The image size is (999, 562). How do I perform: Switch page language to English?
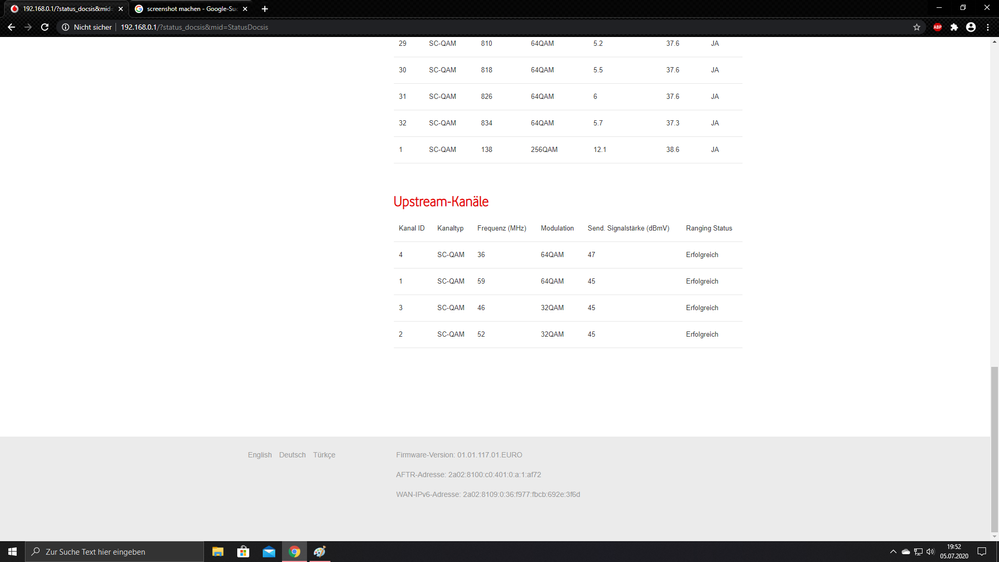259,455
